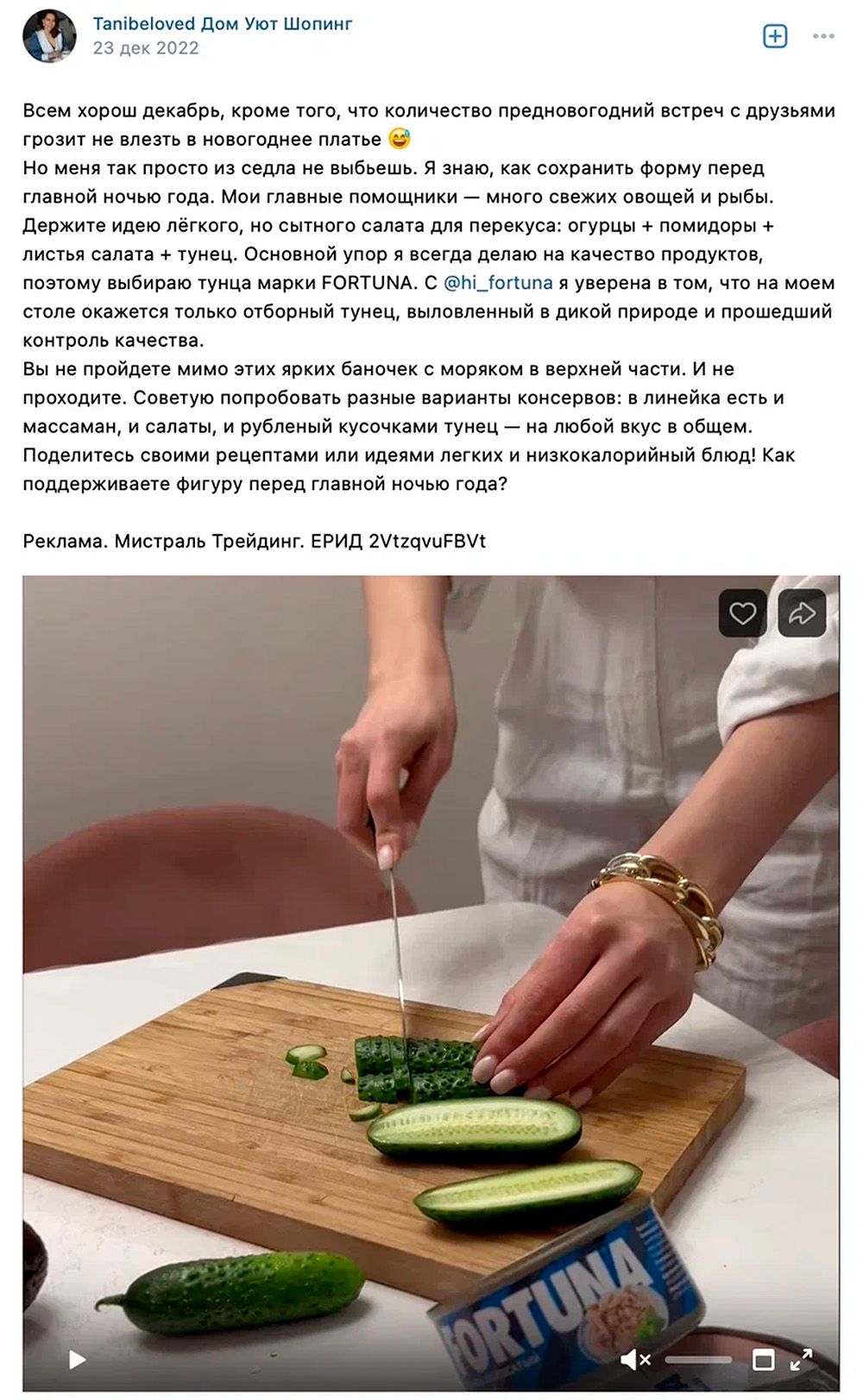
Task: Play the cucumber-slicing video
Action: click(77, 1360)
